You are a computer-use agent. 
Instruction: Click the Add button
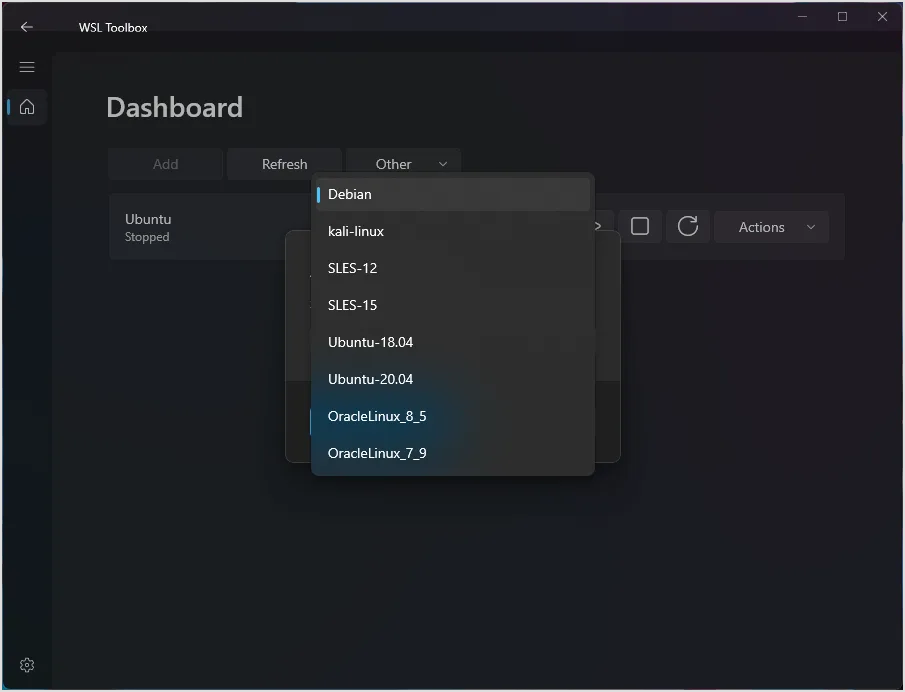click(165, 164)
